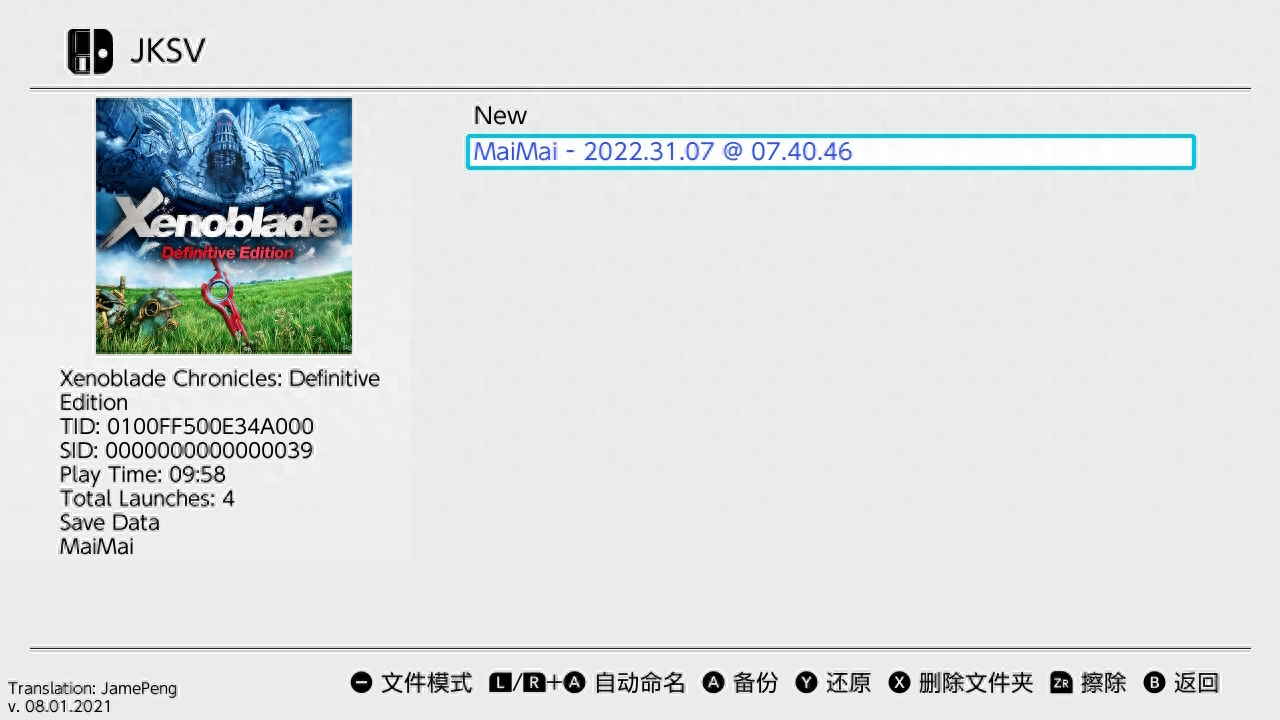Click the R button icon

535,683
